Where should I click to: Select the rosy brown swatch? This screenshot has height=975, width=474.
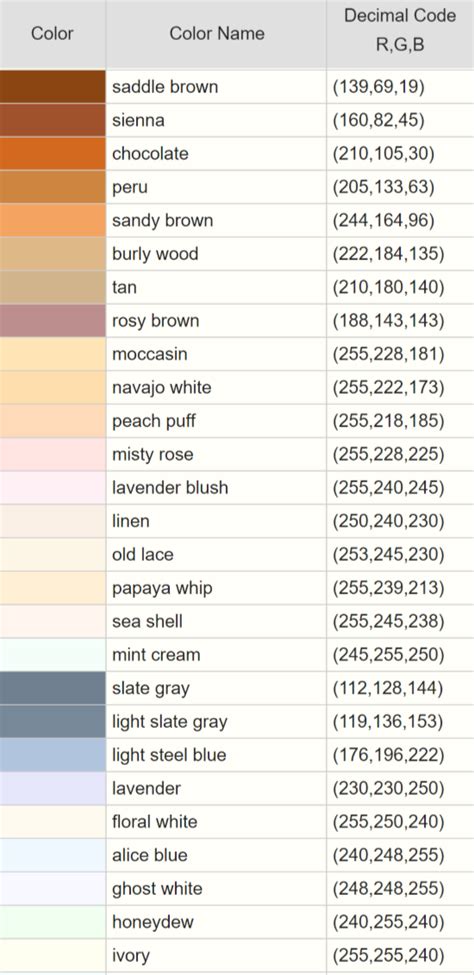pyautogui.click(x=52, y=321)
